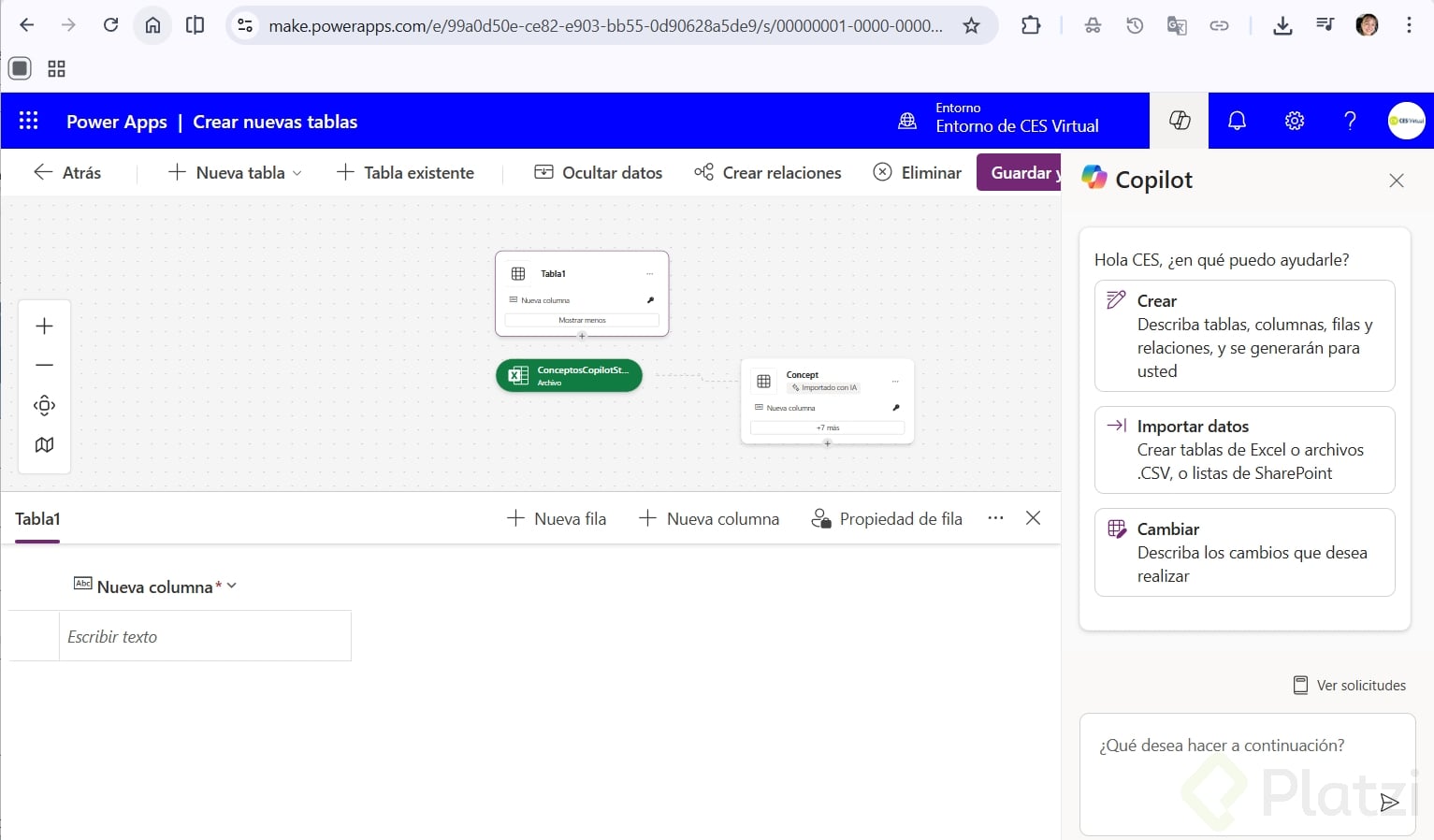Open the browser history icon
Viewport: 1434px width, 840px height.
click(1135, 25)
